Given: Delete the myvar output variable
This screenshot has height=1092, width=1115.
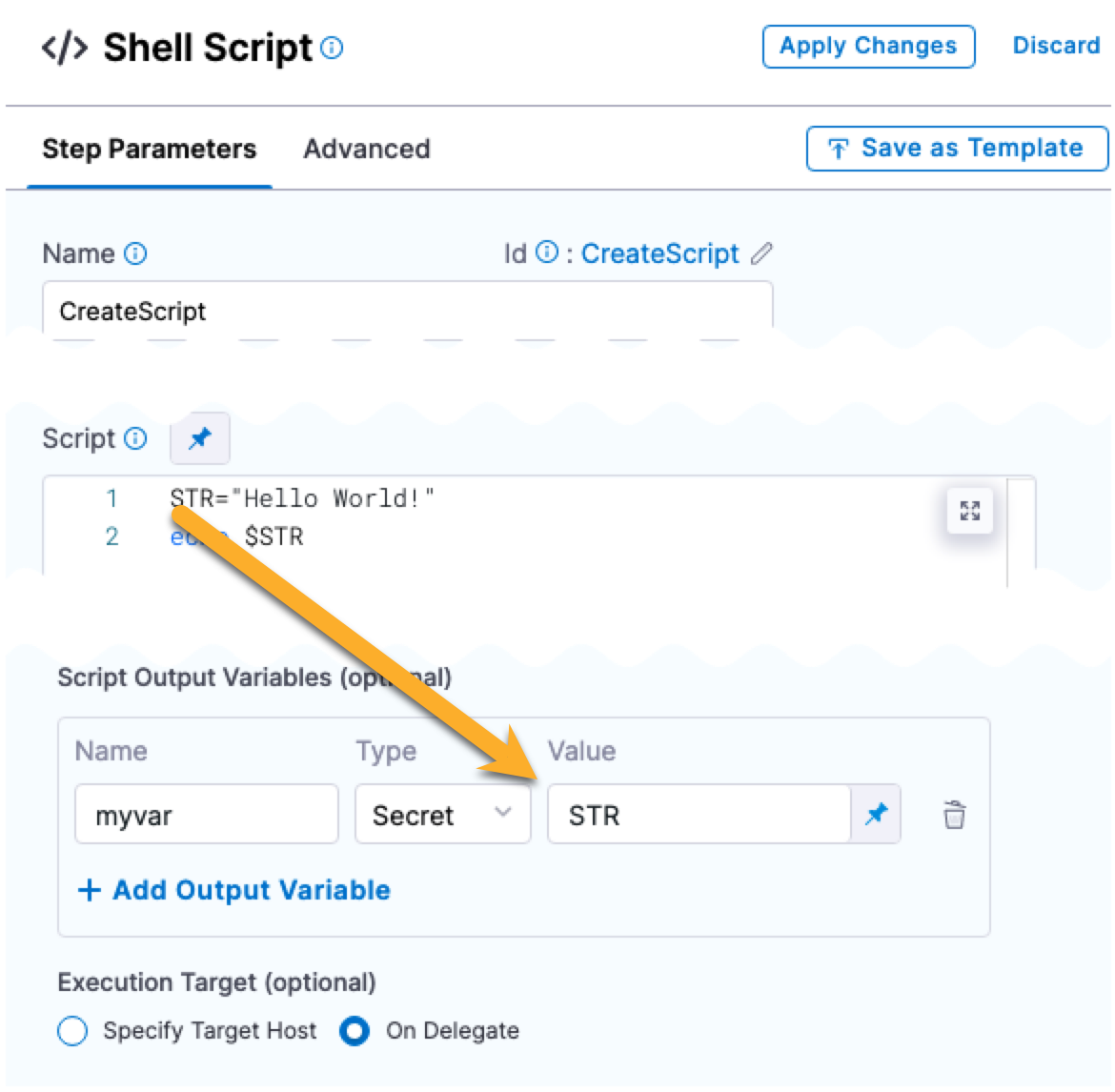Looking at the screenshot, I should pos(954,816).
